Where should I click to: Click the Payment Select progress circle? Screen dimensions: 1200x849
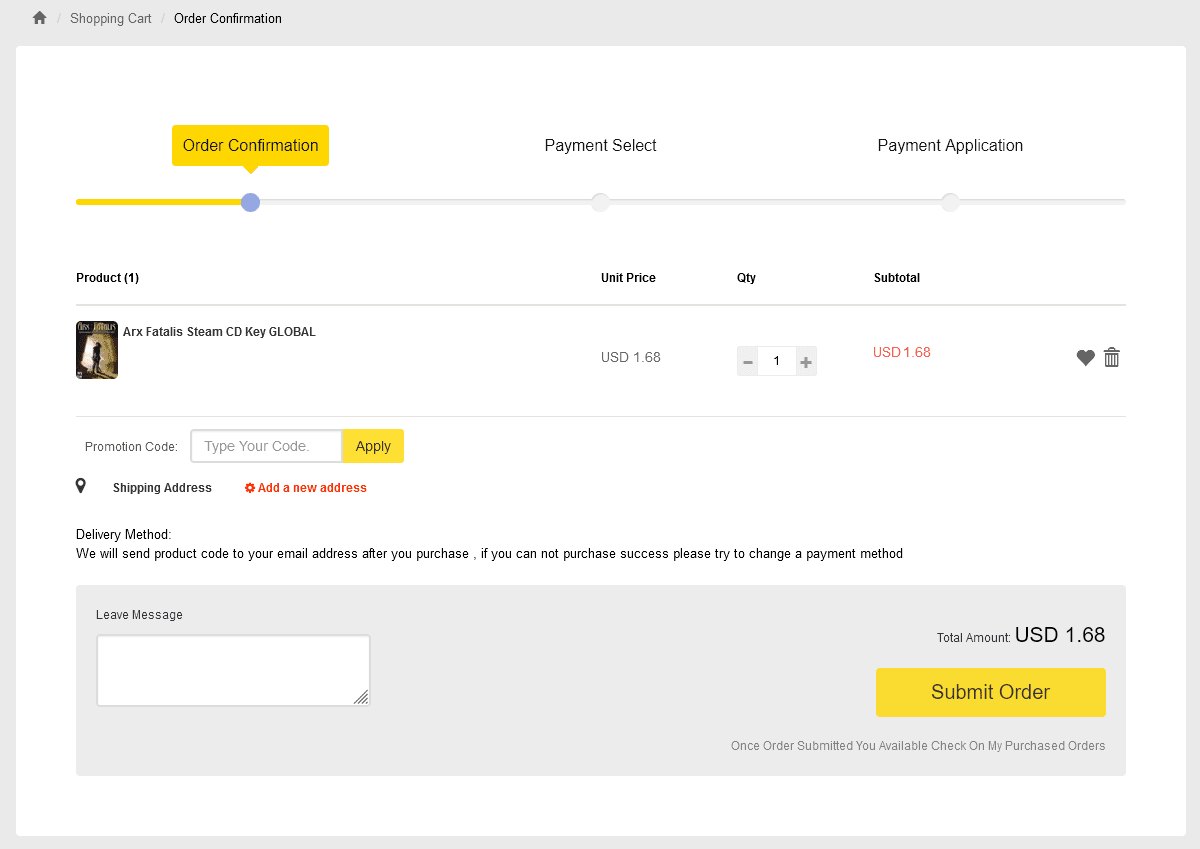600,202
